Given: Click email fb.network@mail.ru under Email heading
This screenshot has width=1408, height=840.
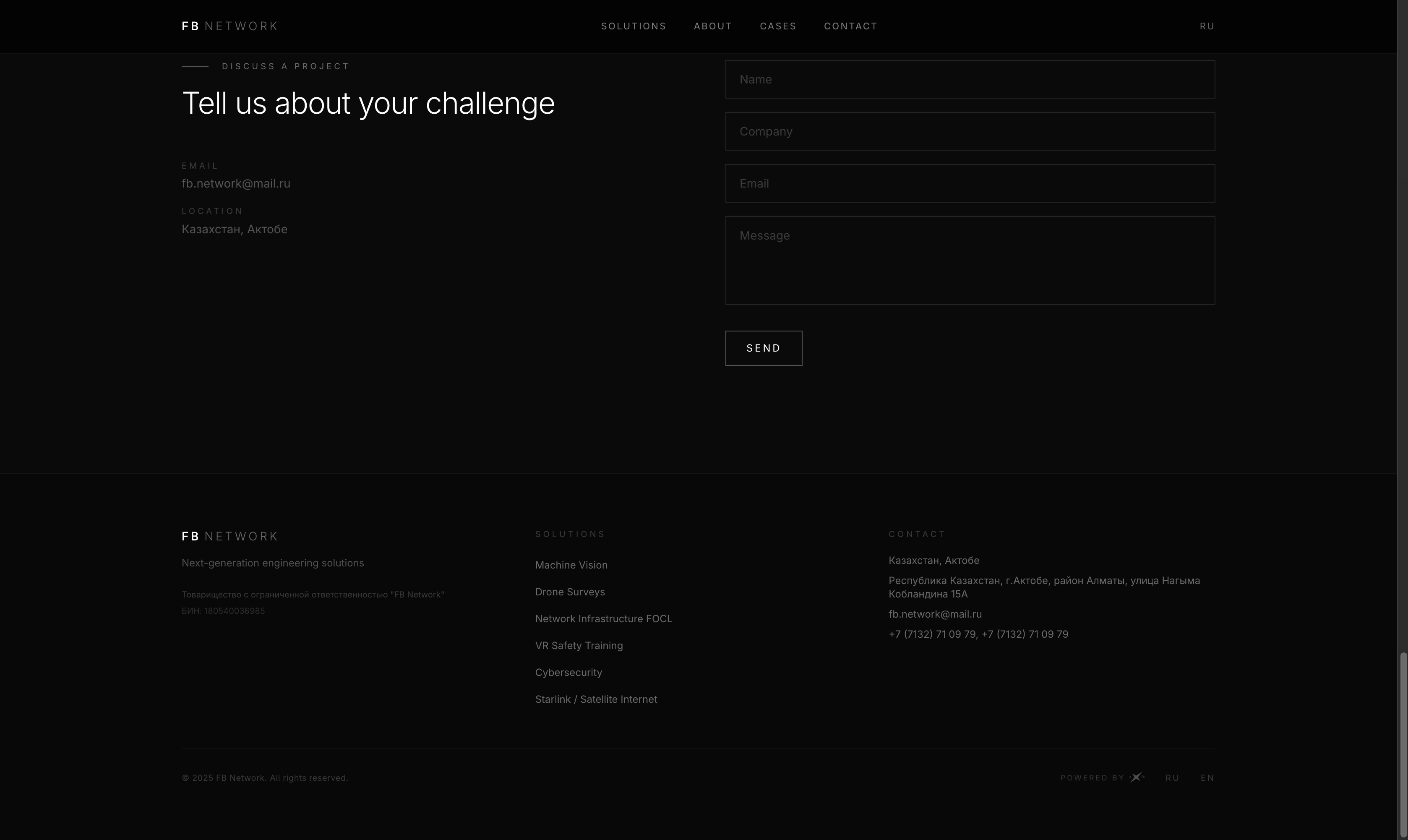Looking at the screenshot, I should tap(236, 183).
